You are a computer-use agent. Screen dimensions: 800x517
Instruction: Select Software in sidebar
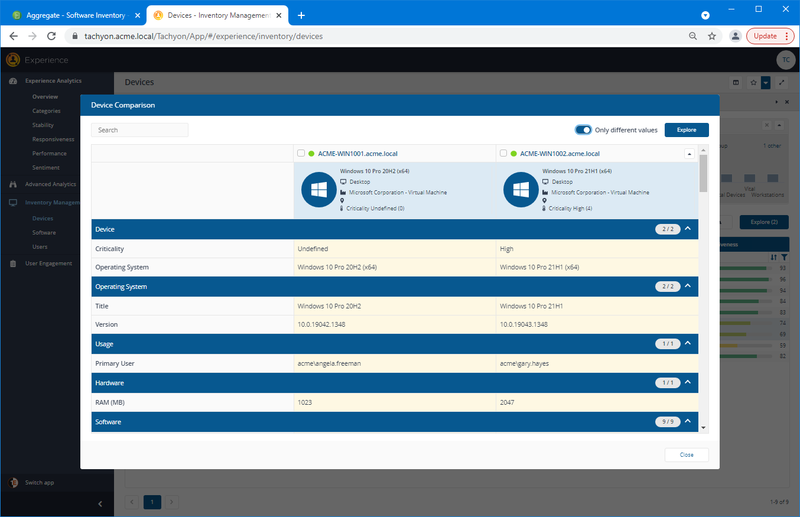coord(44,233)
